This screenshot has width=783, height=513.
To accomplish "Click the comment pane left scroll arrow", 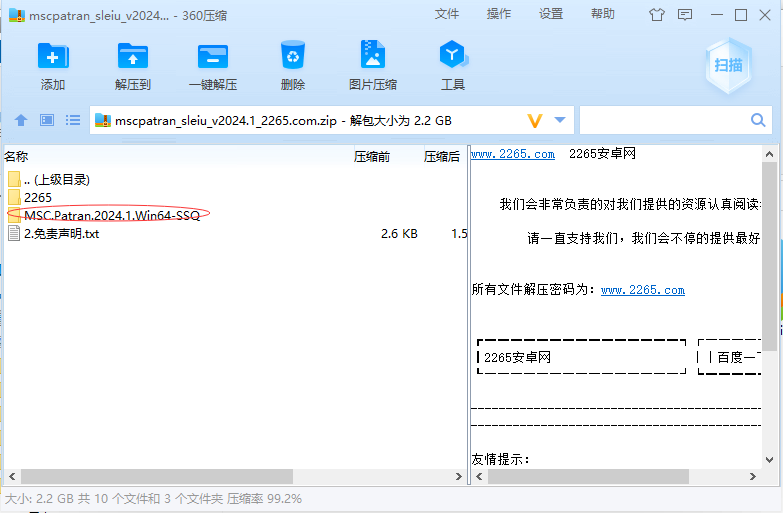I will coord(479,477).
